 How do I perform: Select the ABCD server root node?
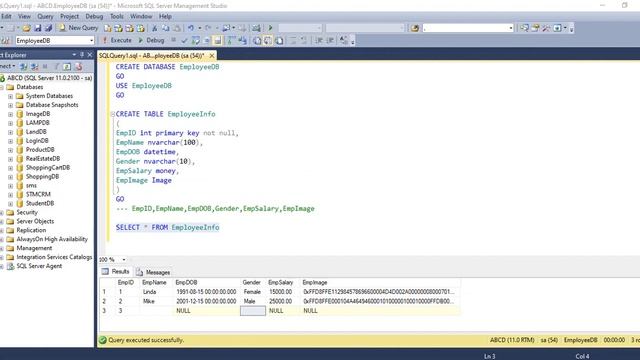tap(49, 78)
